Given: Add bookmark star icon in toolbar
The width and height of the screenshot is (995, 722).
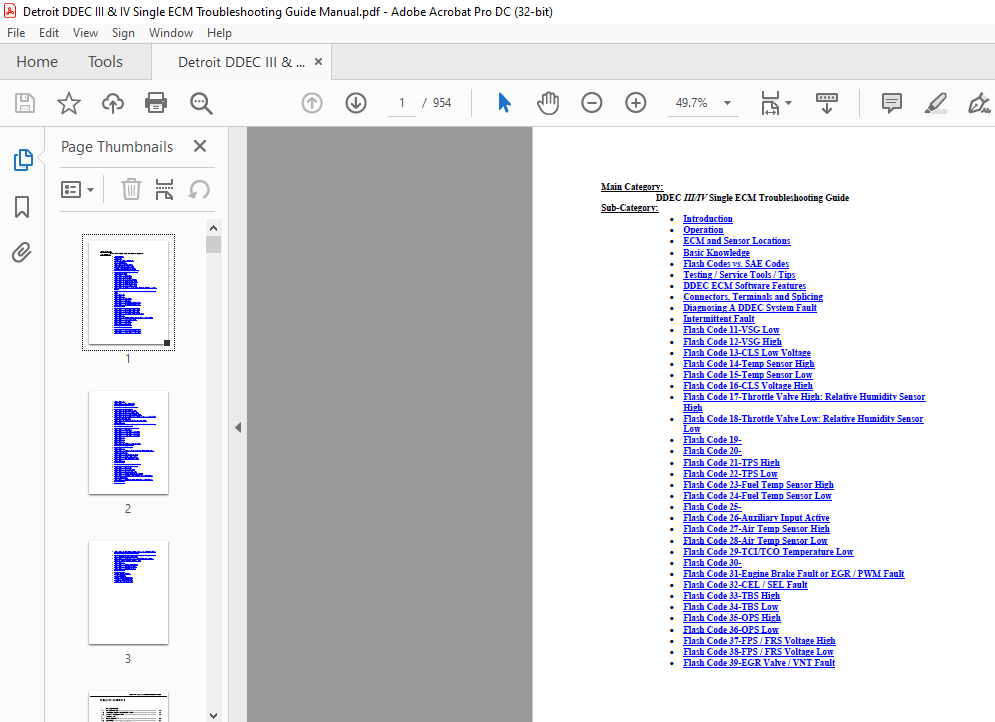Looking at the screenshot, I should [69, 103].
